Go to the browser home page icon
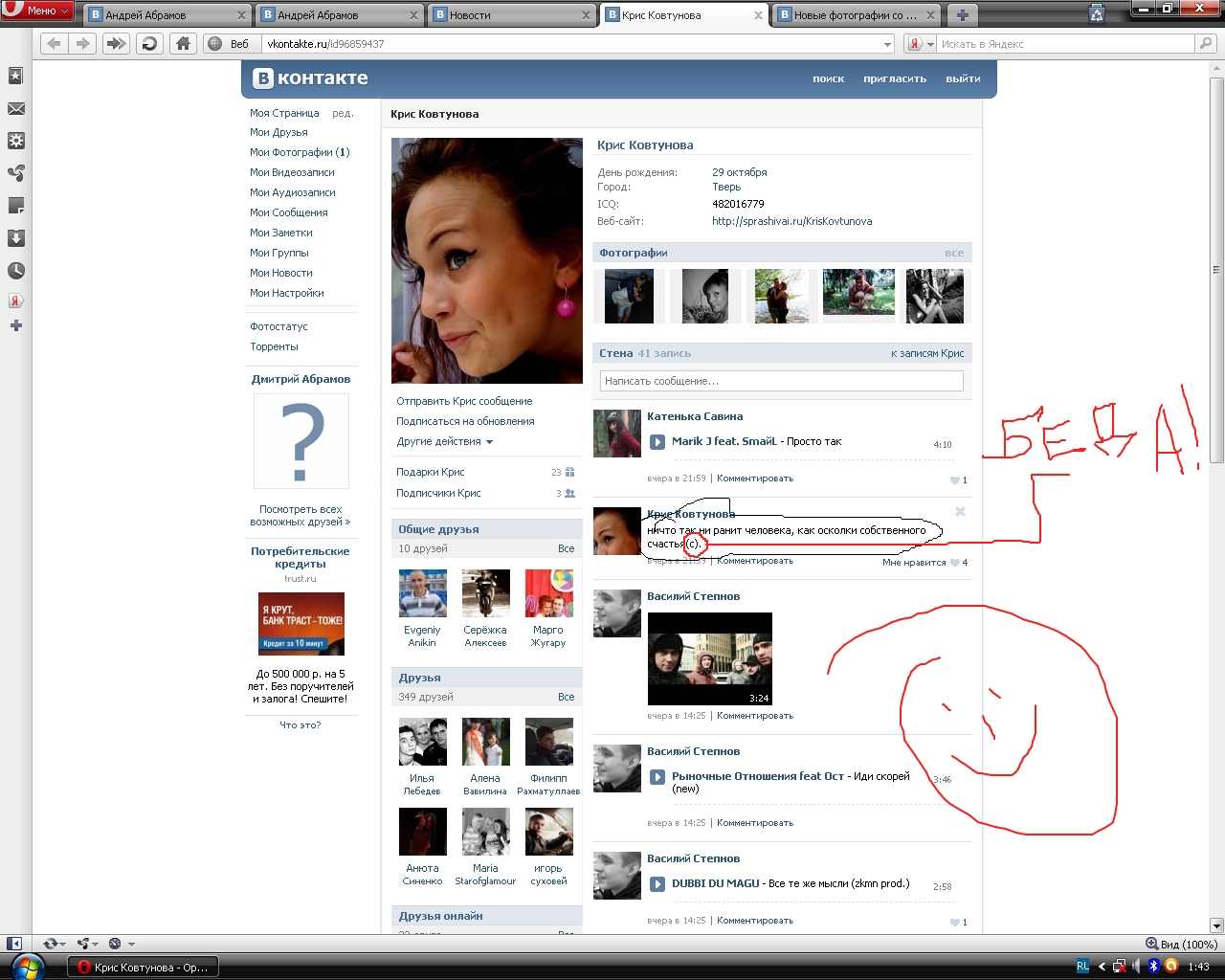 184,43
